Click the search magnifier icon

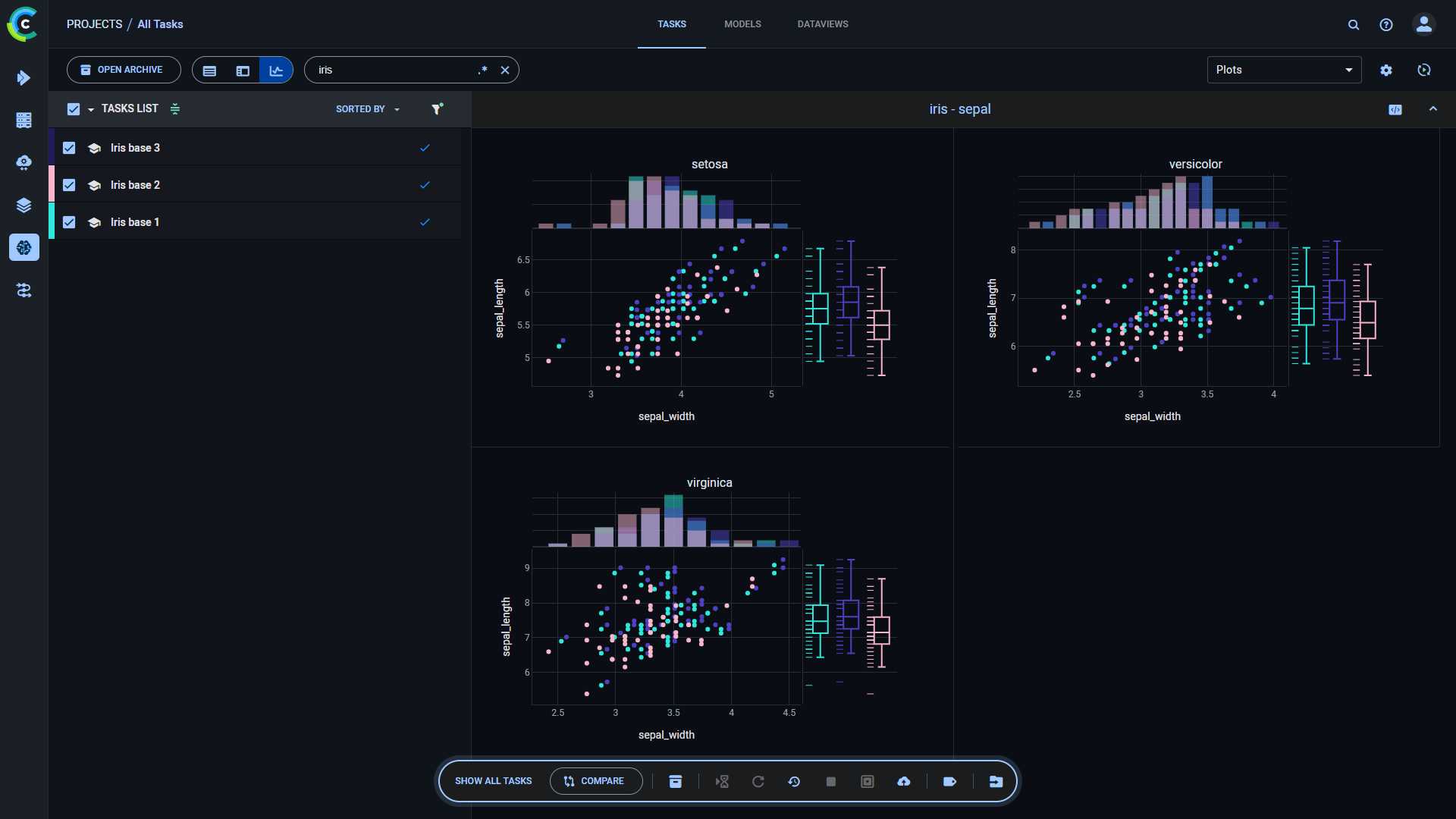(x=1353, y=24)
